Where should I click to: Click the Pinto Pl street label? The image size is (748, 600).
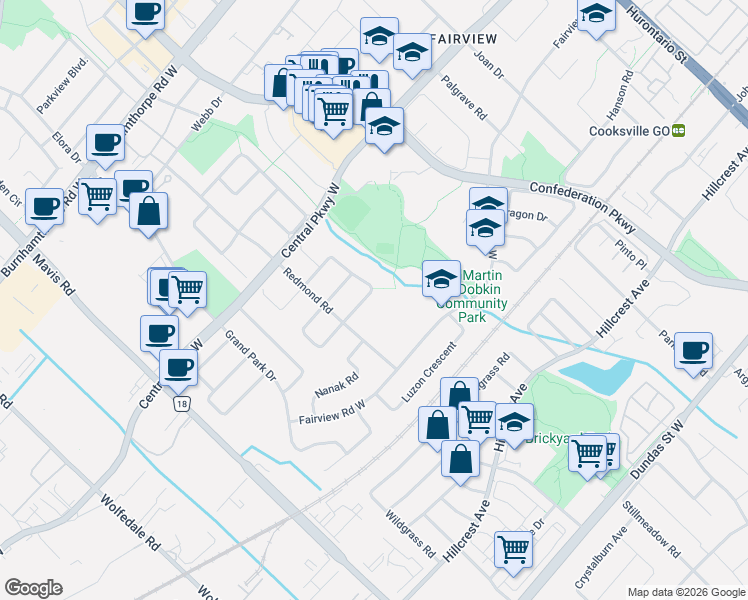click(x=631, y=254)
